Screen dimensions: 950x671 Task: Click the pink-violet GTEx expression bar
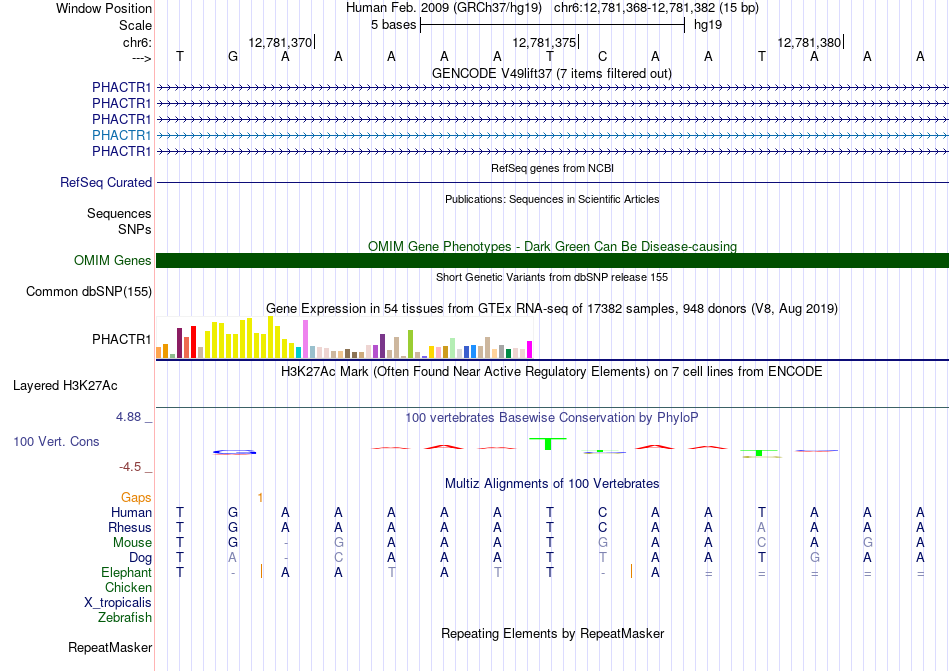click(x=305, y=339)
